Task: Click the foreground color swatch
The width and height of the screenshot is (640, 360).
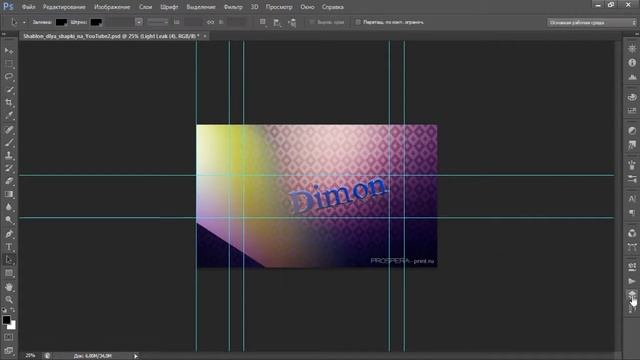Action: 6,320
